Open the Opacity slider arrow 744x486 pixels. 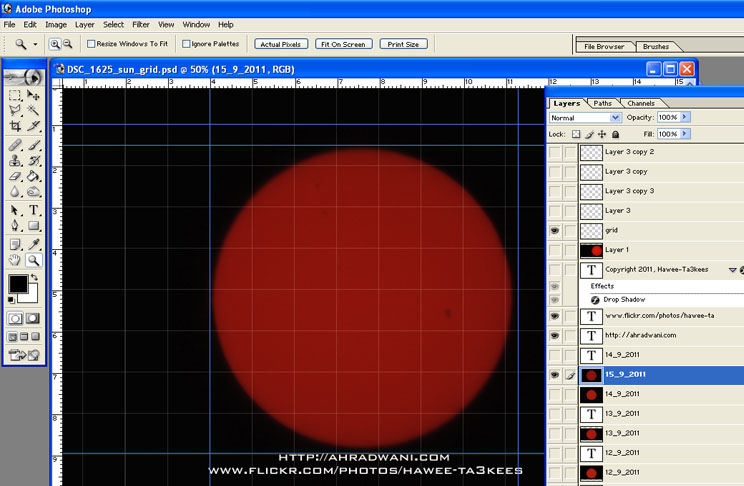(685, 118)
